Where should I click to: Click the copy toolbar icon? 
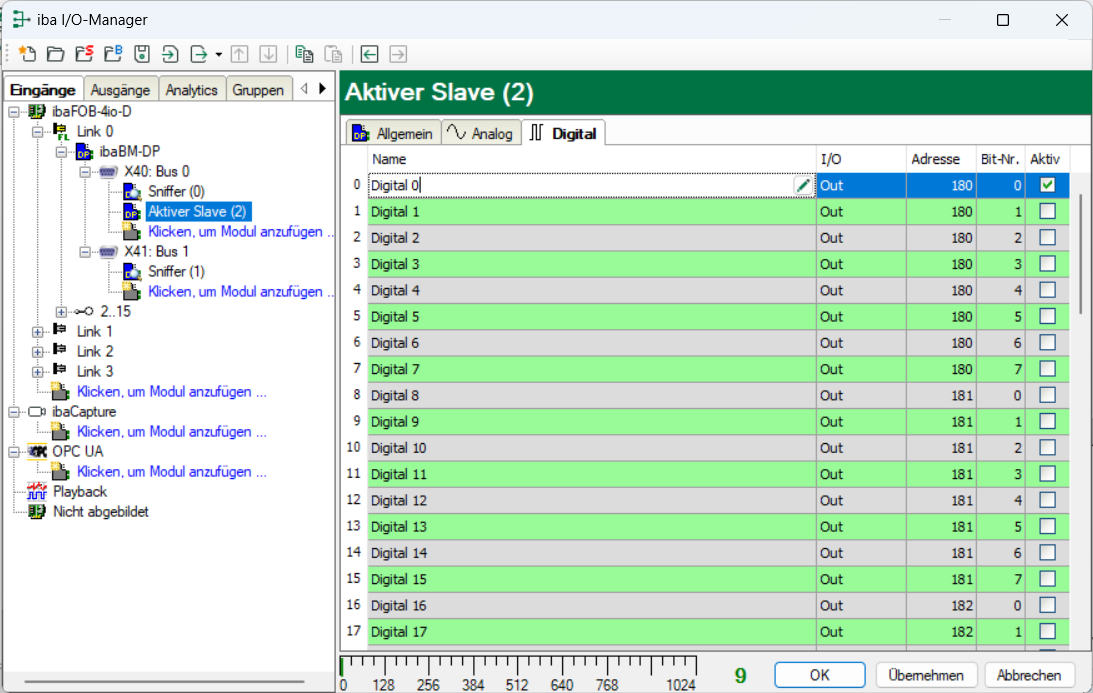click(304, 54)
